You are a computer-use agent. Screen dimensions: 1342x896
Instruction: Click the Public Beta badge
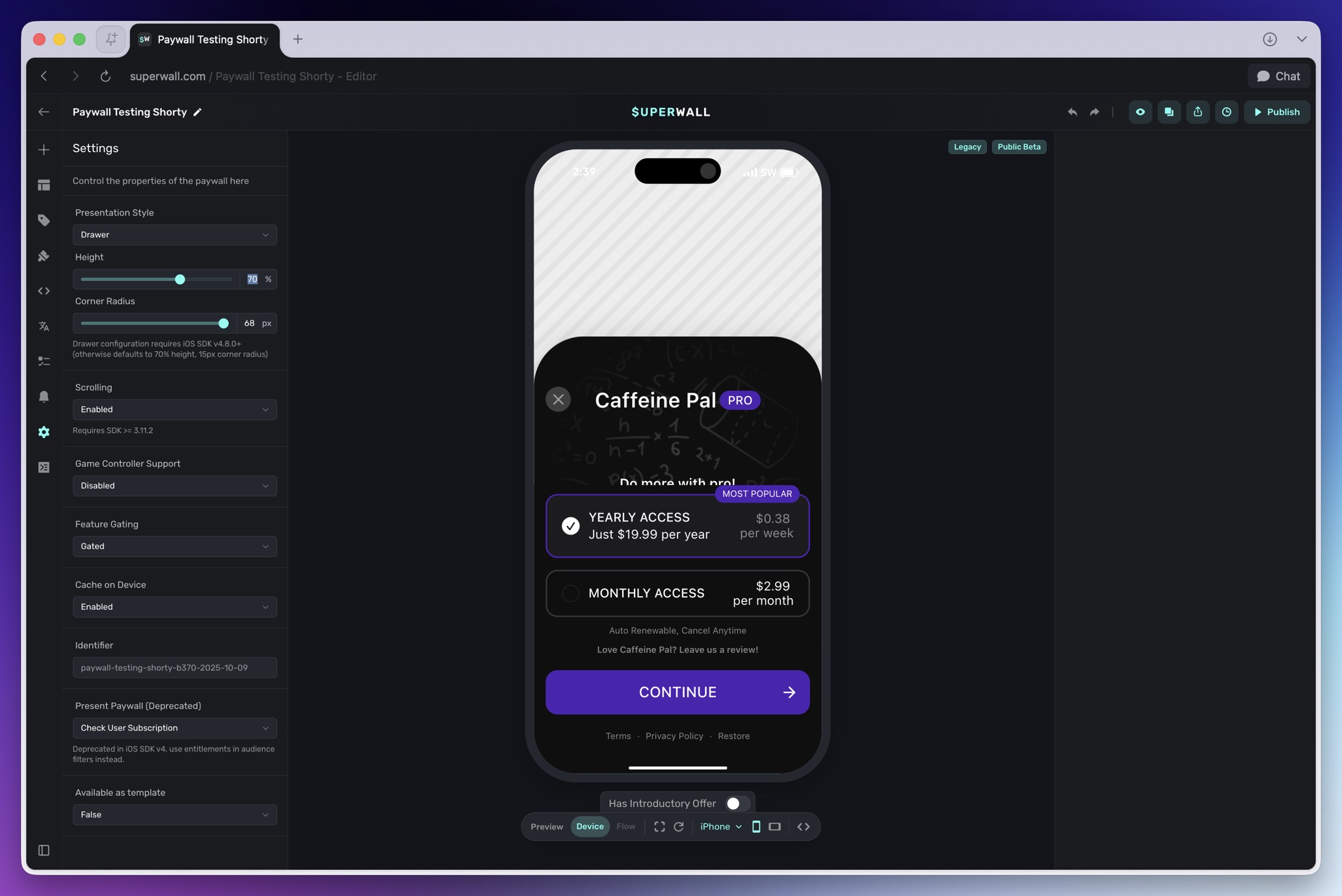pos(1019,147)
